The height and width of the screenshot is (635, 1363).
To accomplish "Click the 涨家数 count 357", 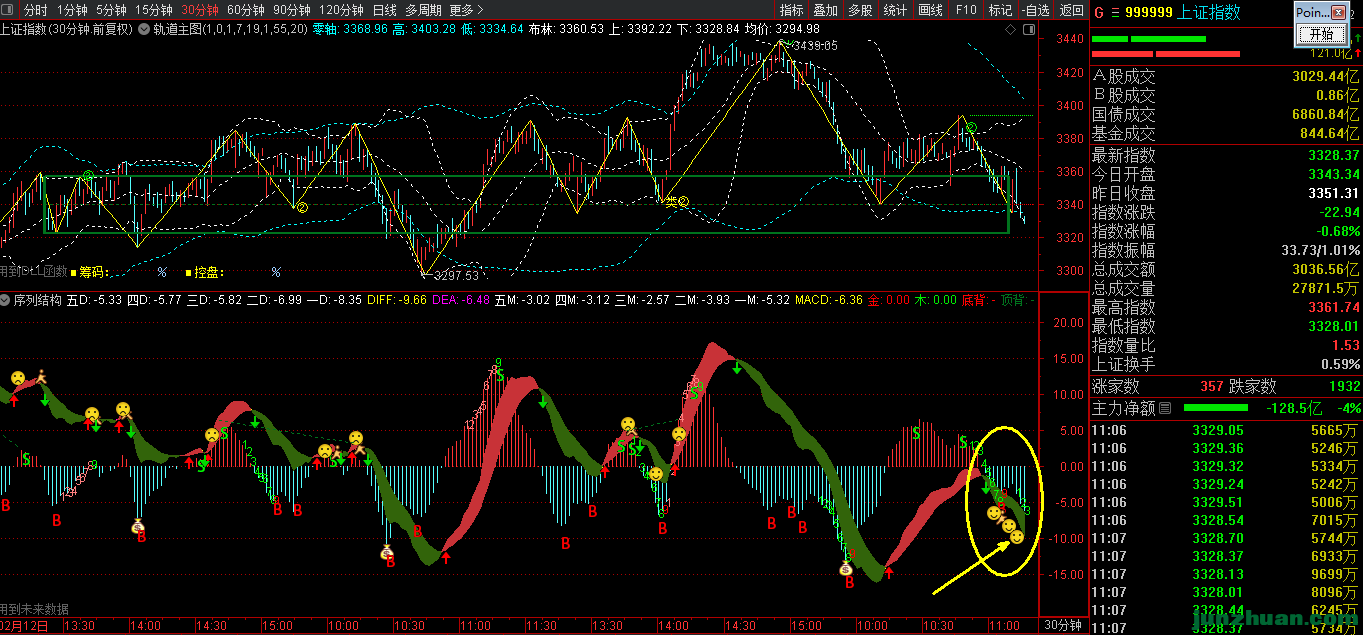I will (1211, 386).
